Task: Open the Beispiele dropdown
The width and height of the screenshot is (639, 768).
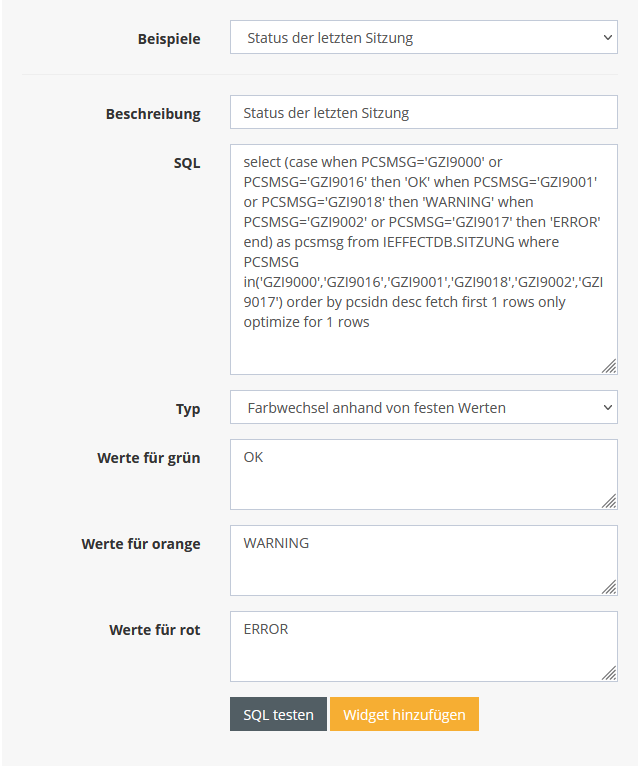Action: pos(423,38)
